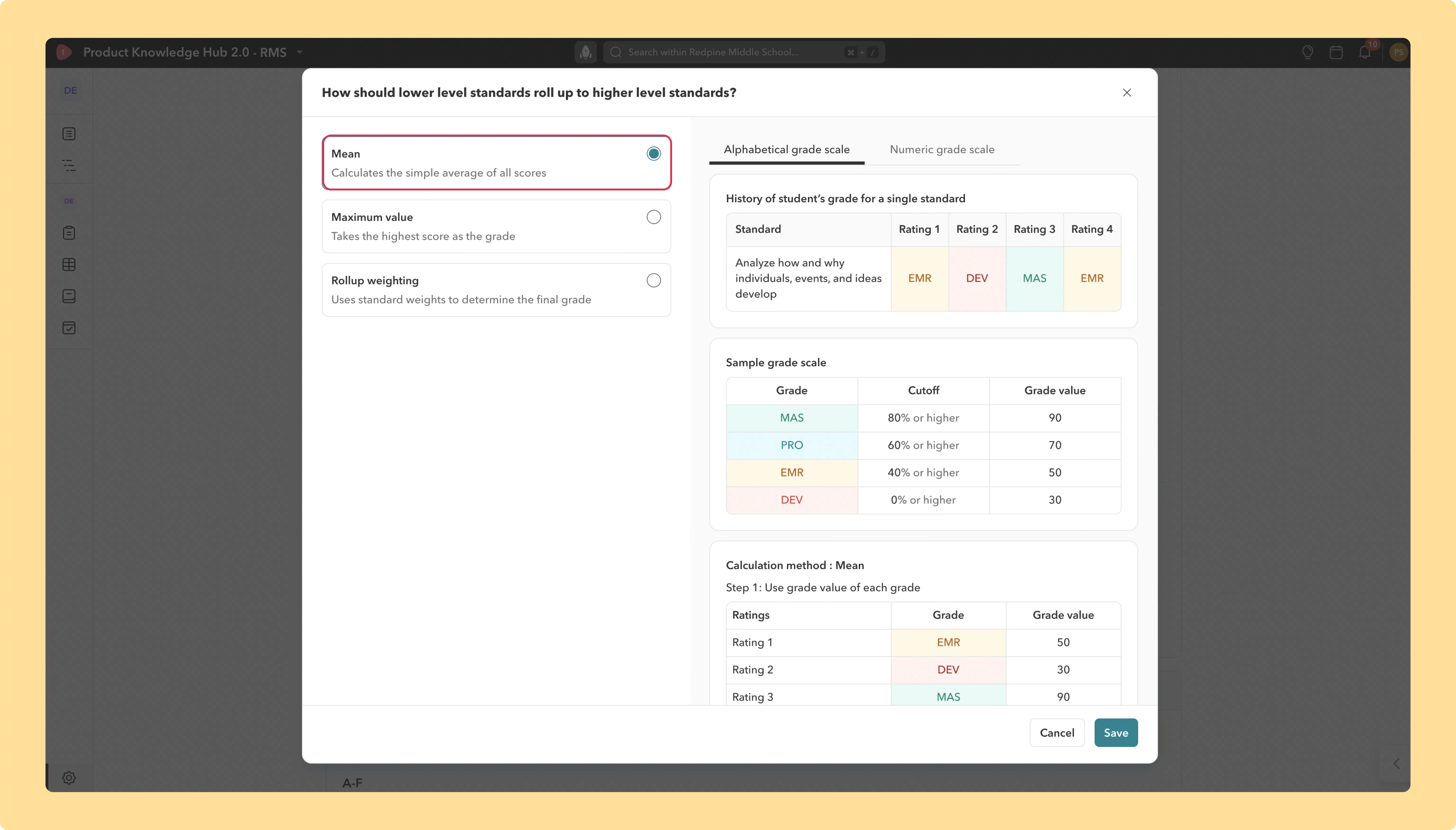Click the magnifier icon in the search bar
This screenshot has height=830, width=1456.
pos(615,52)
